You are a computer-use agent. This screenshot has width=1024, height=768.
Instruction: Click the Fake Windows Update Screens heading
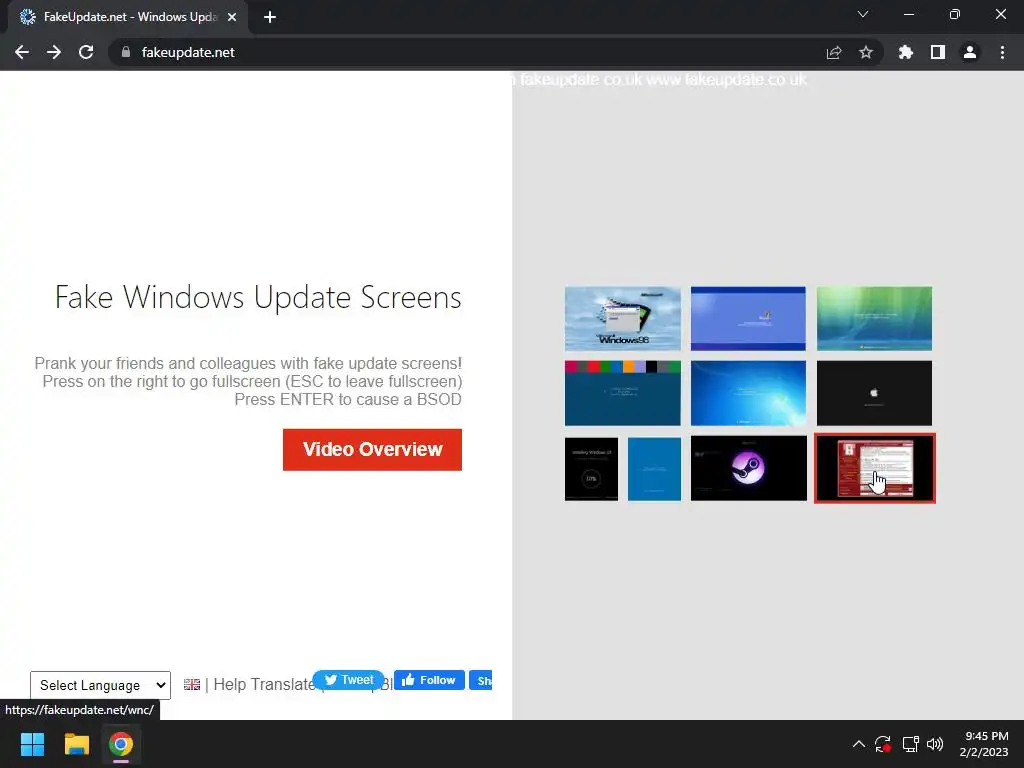[x=258, y=297]
